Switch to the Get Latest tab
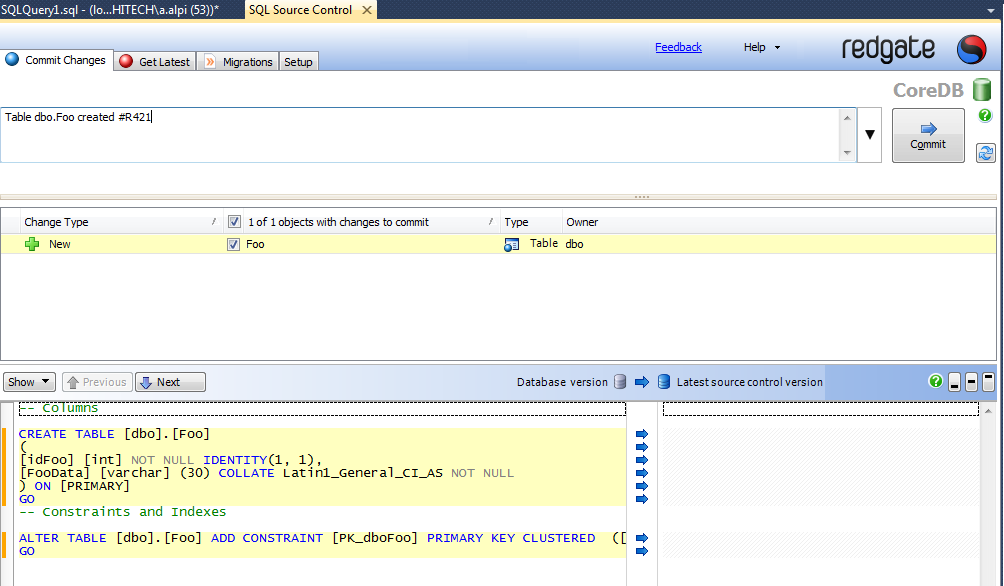The image size is (1004, 586). click(x=155, y=62)
